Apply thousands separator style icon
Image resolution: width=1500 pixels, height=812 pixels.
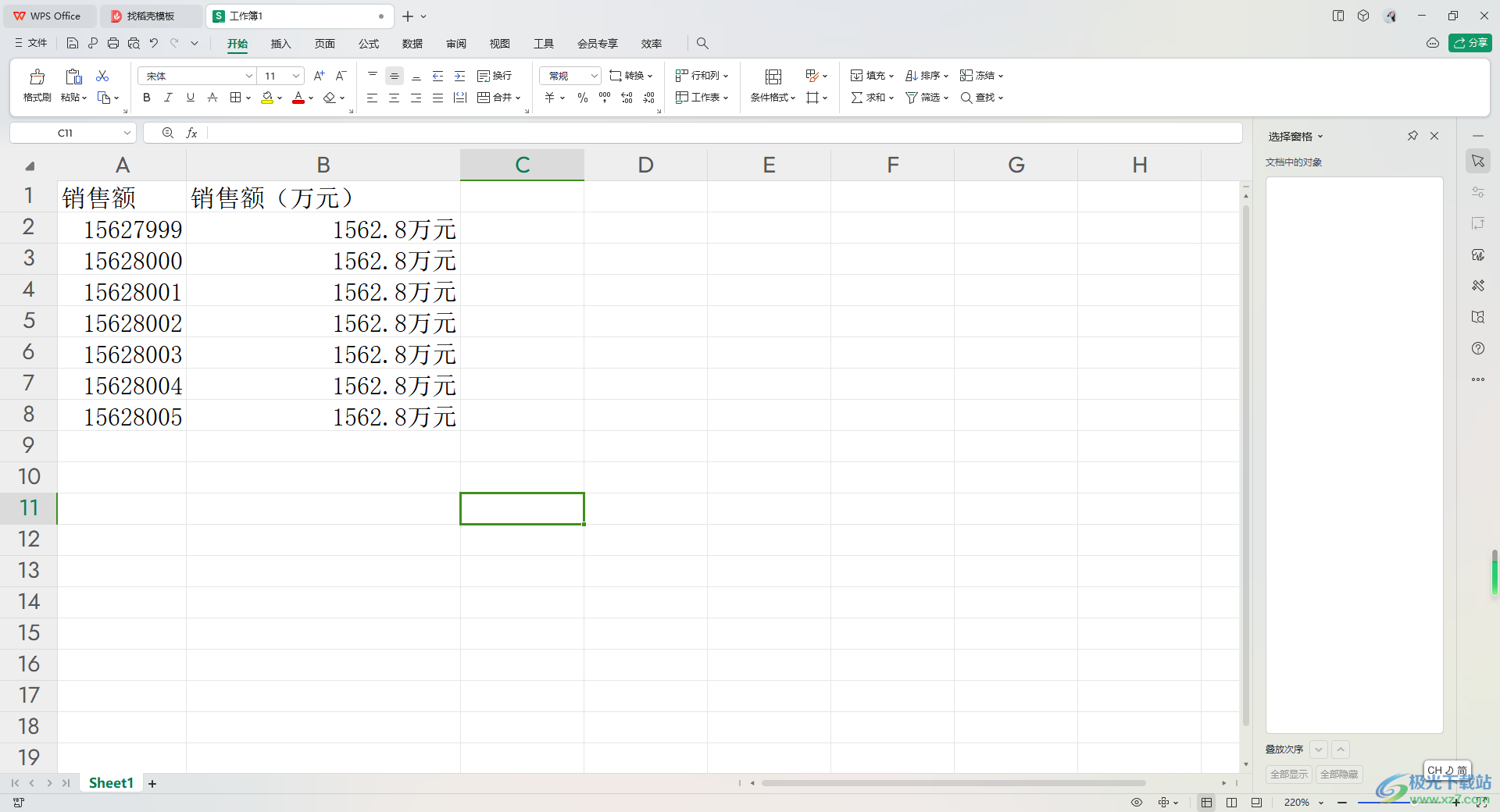605,98
